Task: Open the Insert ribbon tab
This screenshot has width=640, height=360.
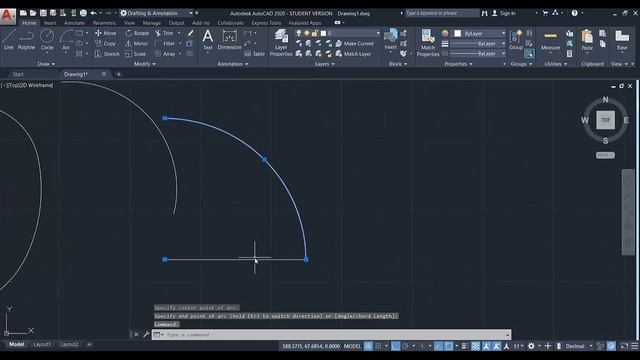Action: pyautogui.click(x=50, y=23)
